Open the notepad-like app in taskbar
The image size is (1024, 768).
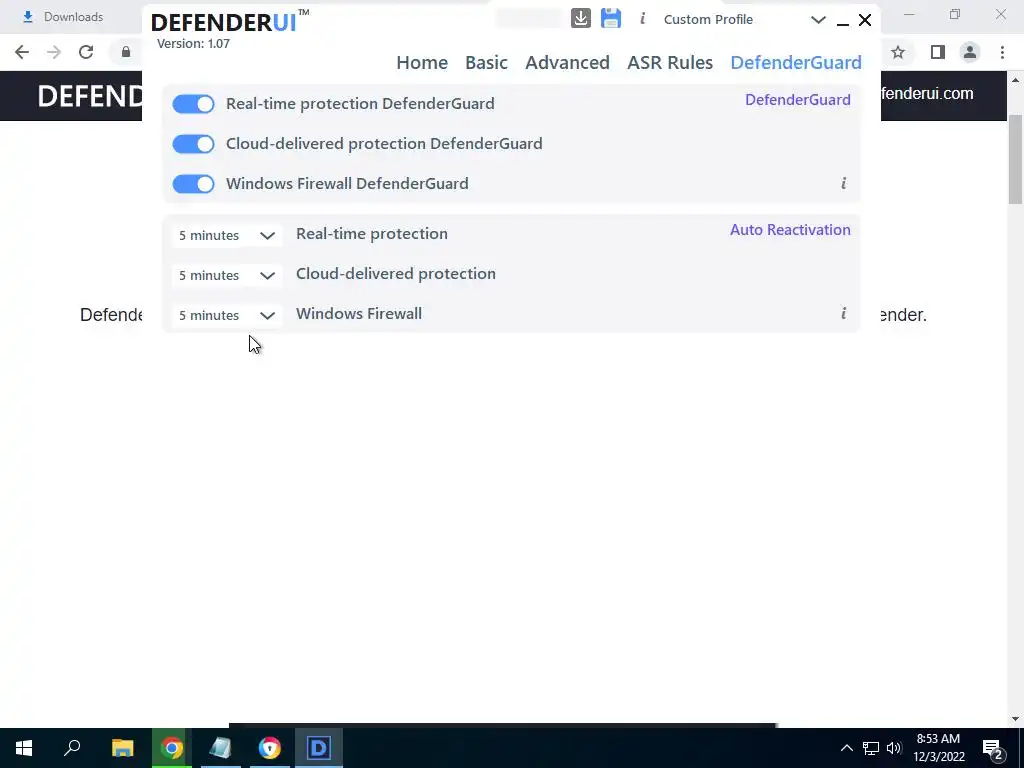(x=221, y=748)
